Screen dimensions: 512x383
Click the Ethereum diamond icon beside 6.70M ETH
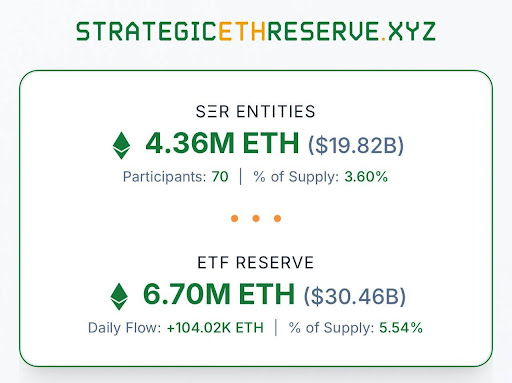(119, 296)
